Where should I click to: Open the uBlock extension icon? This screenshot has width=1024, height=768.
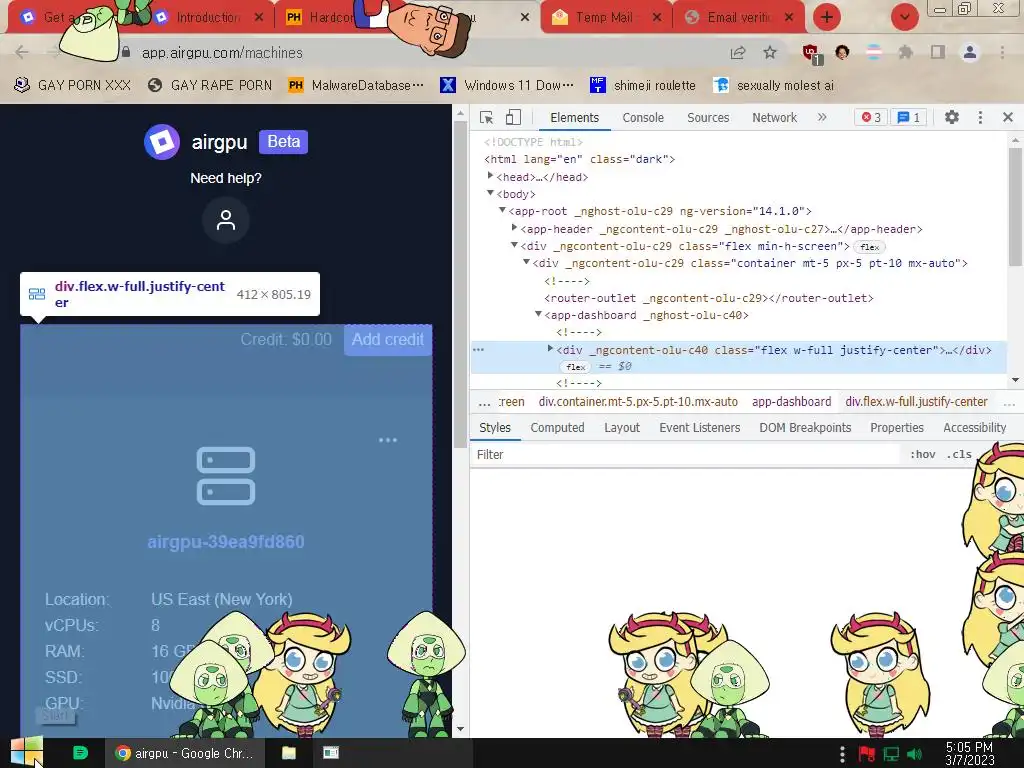tap(811, 53)
